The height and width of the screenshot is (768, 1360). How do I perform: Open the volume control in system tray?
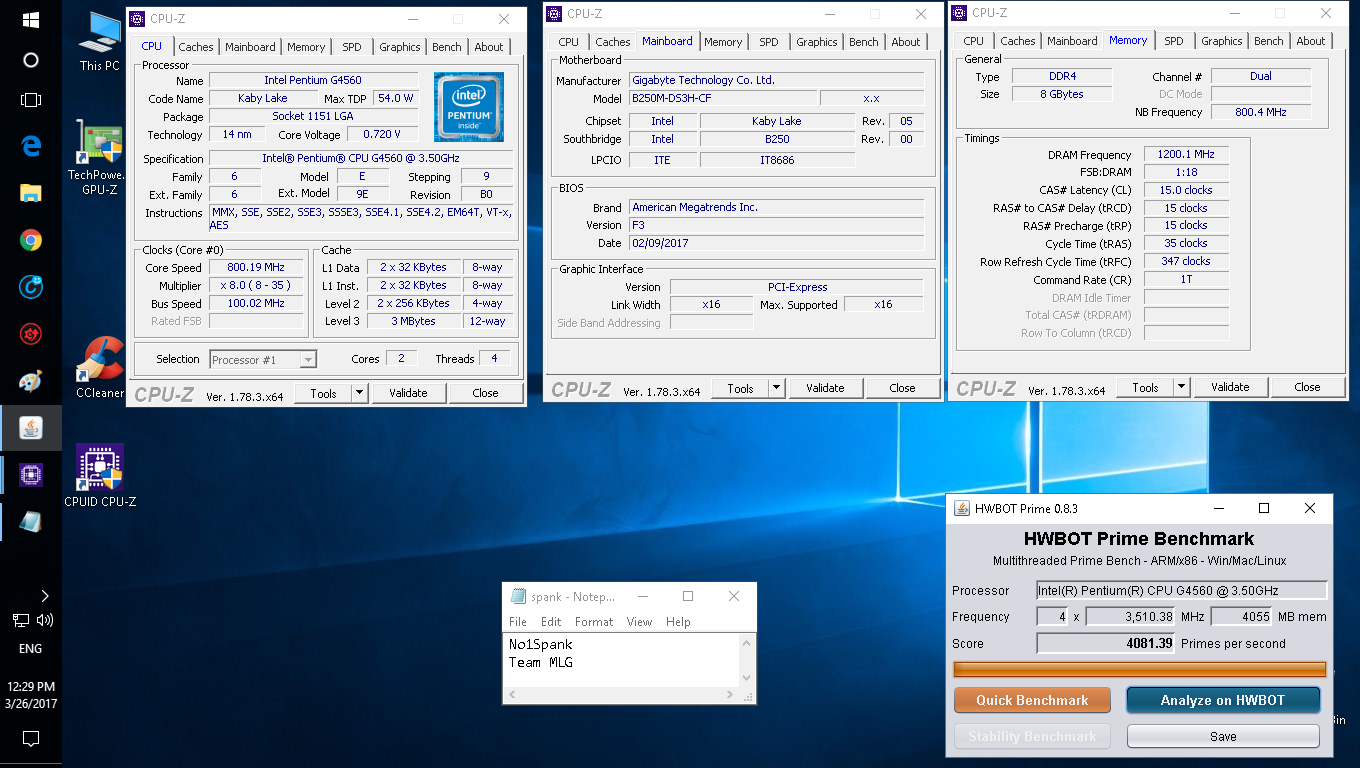tap(44, 620)
